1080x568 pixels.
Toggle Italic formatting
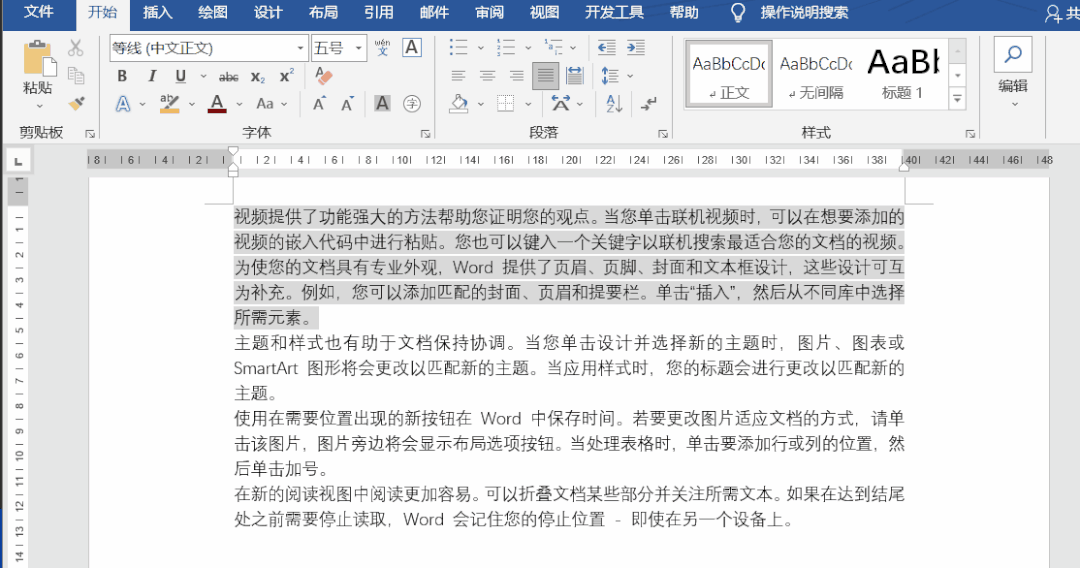pyautogui.click(x=152, y=76)
